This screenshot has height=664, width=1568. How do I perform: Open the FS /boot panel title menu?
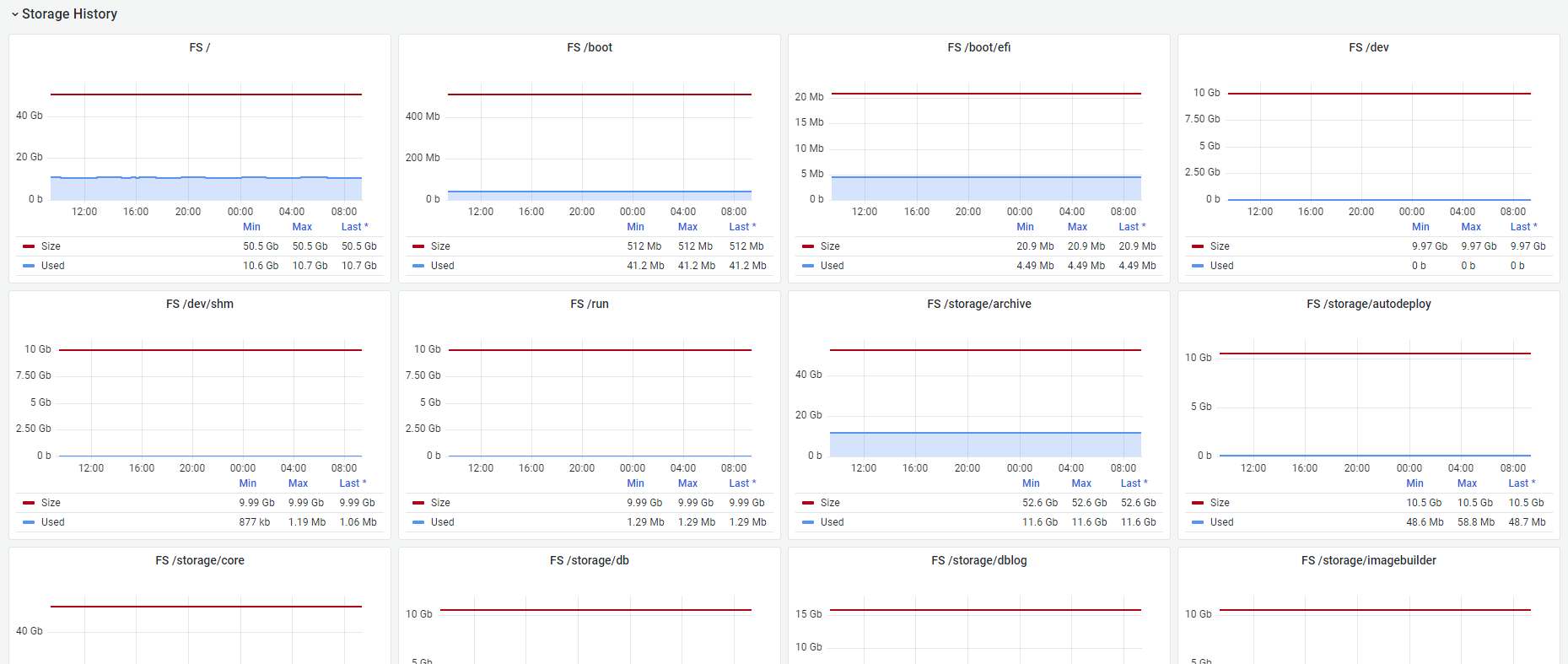coord(590,47)
